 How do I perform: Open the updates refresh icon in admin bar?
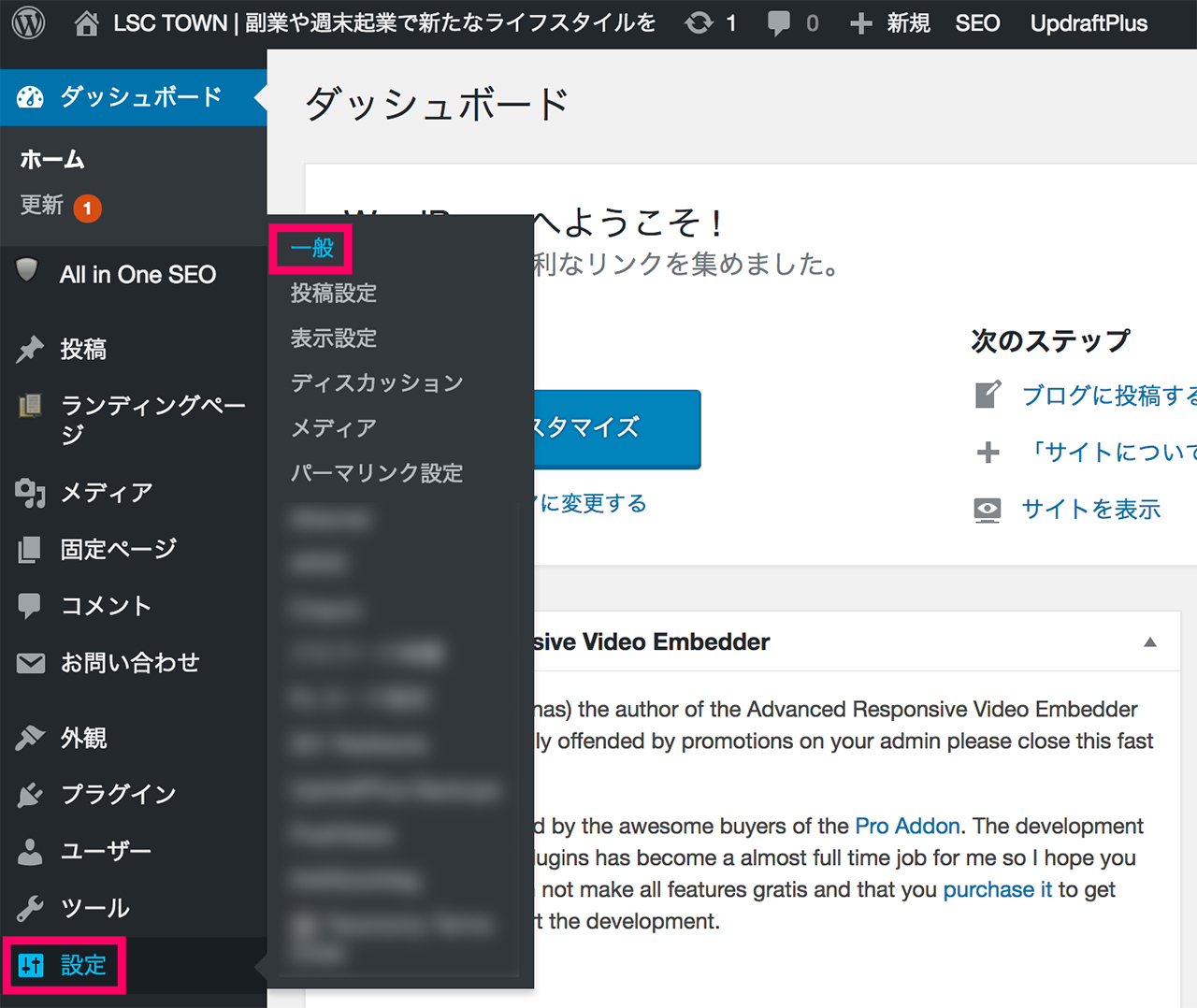click(699, 22)
